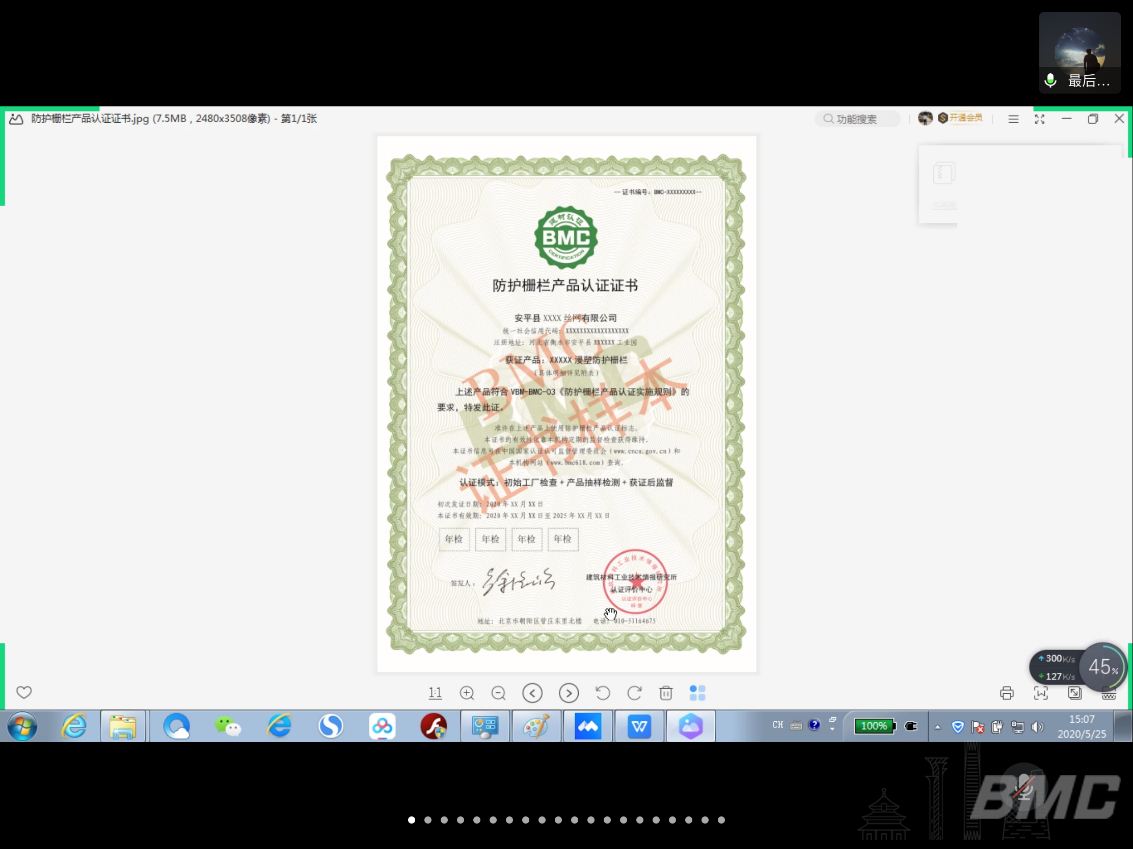Screen dimensions: 1133x849
Task: Open rightmost icon of viewer bottom bar
Action: click(1109, 695)
